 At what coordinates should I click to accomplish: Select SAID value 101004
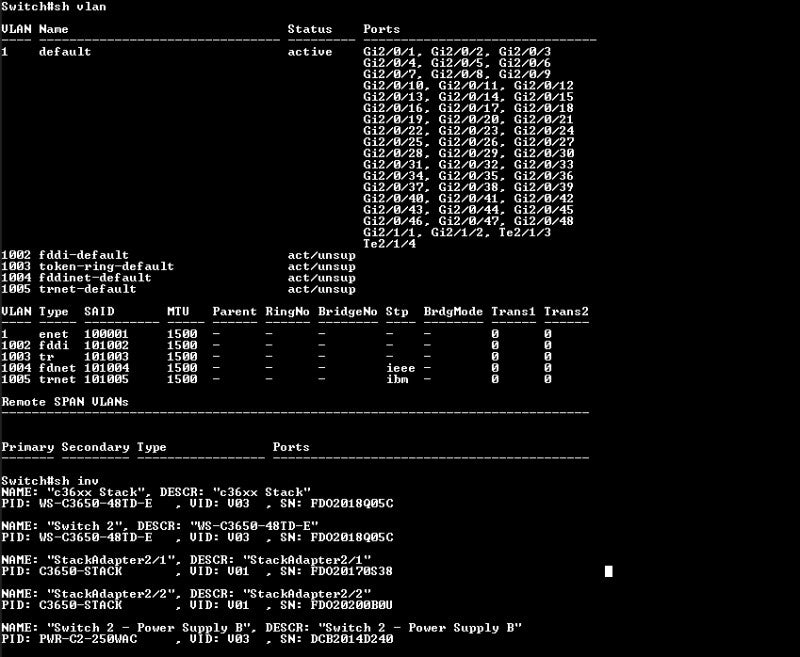(106, 368)
